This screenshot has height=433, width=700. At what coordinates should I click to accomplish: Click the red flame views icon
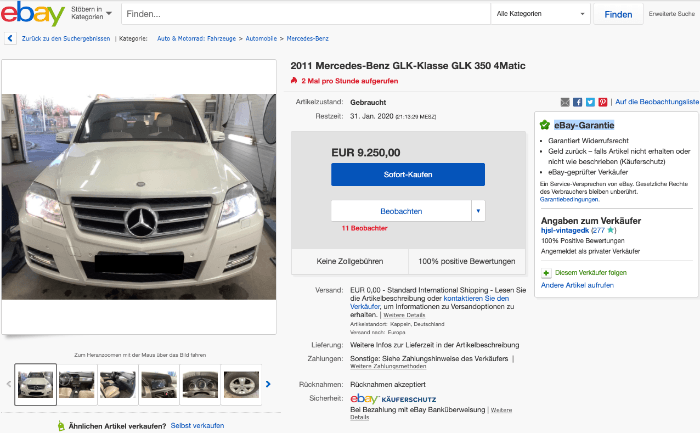pos(294,81)
